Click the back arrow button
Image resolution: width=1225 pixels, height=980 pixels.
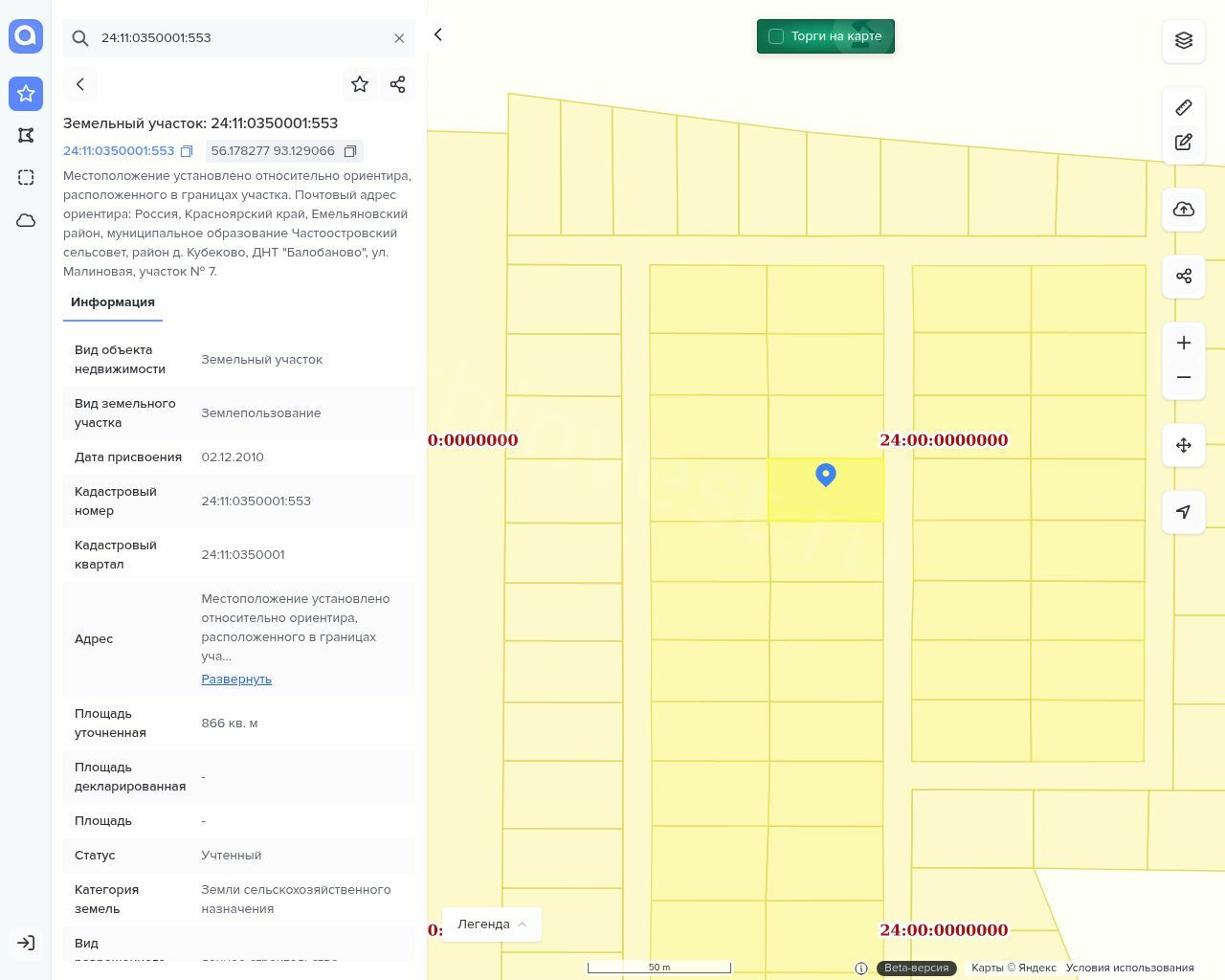(80, 84)
